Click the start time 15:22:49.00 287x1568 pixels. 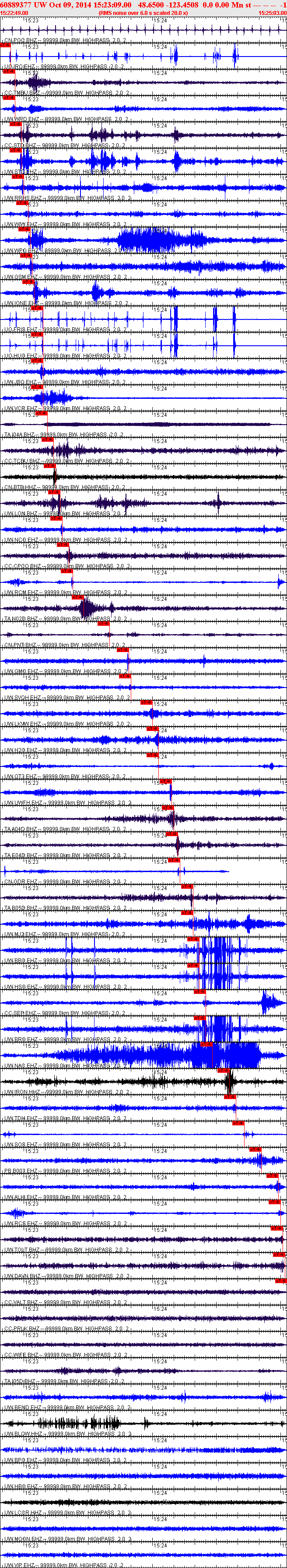pos(14,13)
